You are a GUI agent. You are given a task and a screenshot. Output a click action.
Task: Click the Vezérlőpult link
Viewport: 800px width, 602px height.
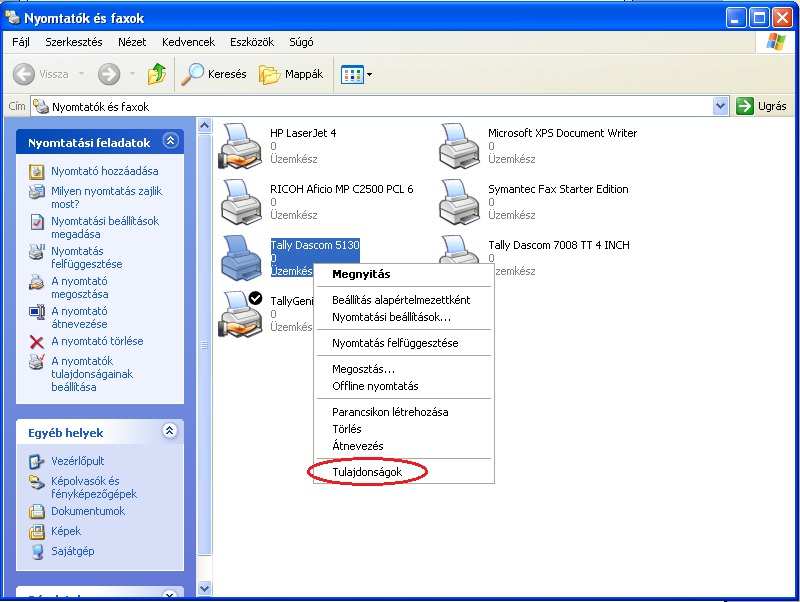78,461
